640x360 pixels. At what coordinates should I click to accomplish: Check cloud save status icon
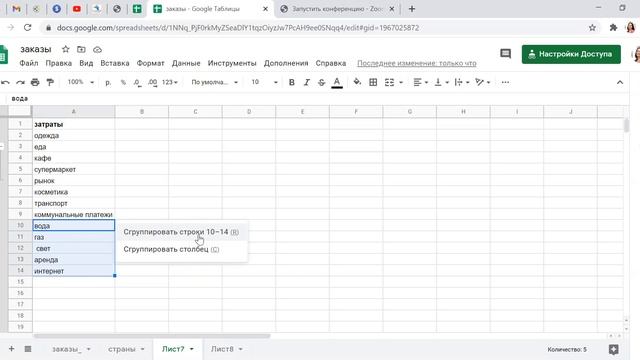(97, 49)
